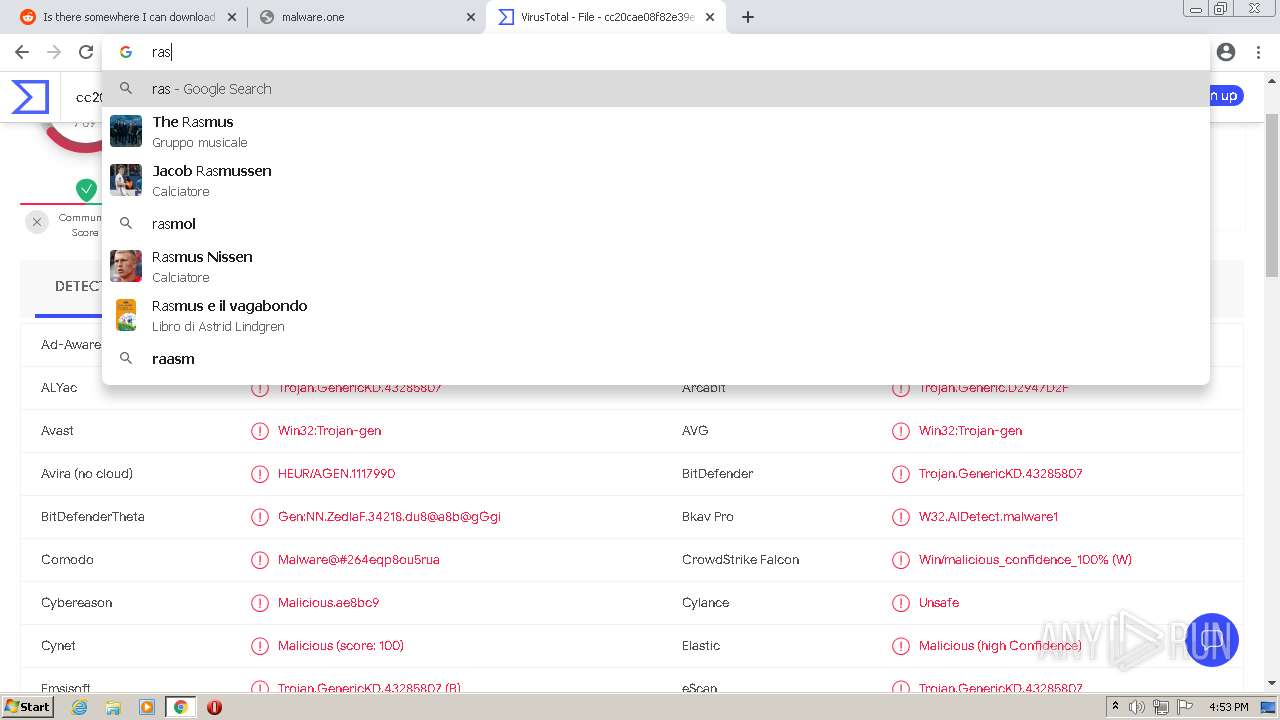Choose 'Rasmus Nissen' suggestion
Image resolution: width=1280 pixels, height=720 pixels.
pos(655,266)
